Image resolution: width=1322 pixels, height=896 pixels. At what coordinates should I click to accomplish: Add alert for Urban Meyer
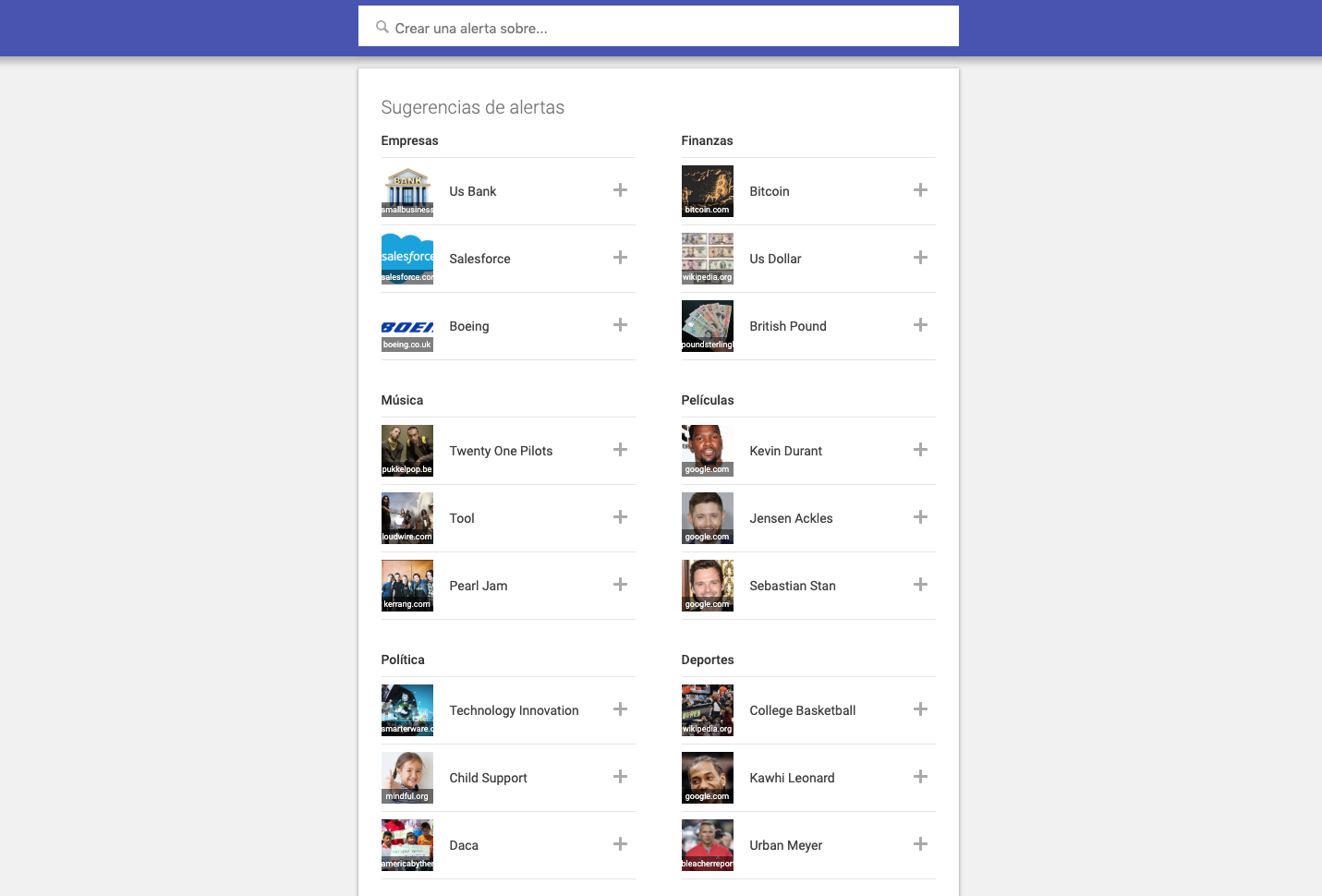[920, 844]
